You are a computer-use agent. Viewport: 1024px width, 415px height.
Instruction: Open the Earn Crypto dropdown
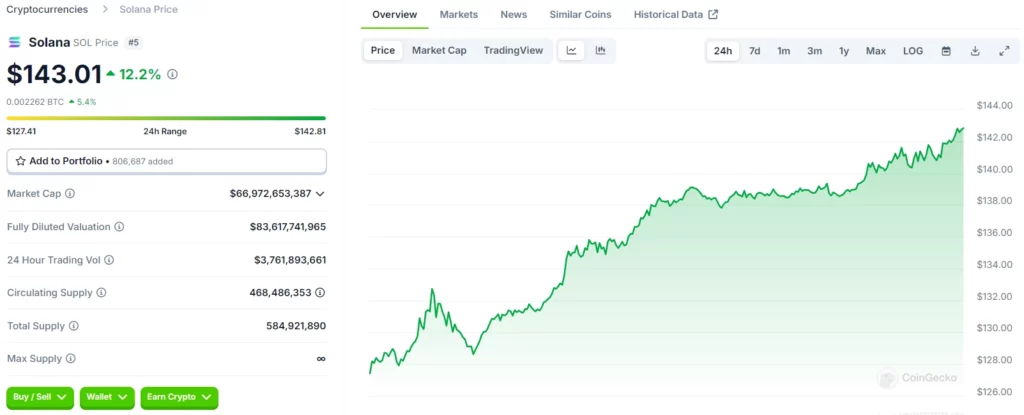[180, 397]
